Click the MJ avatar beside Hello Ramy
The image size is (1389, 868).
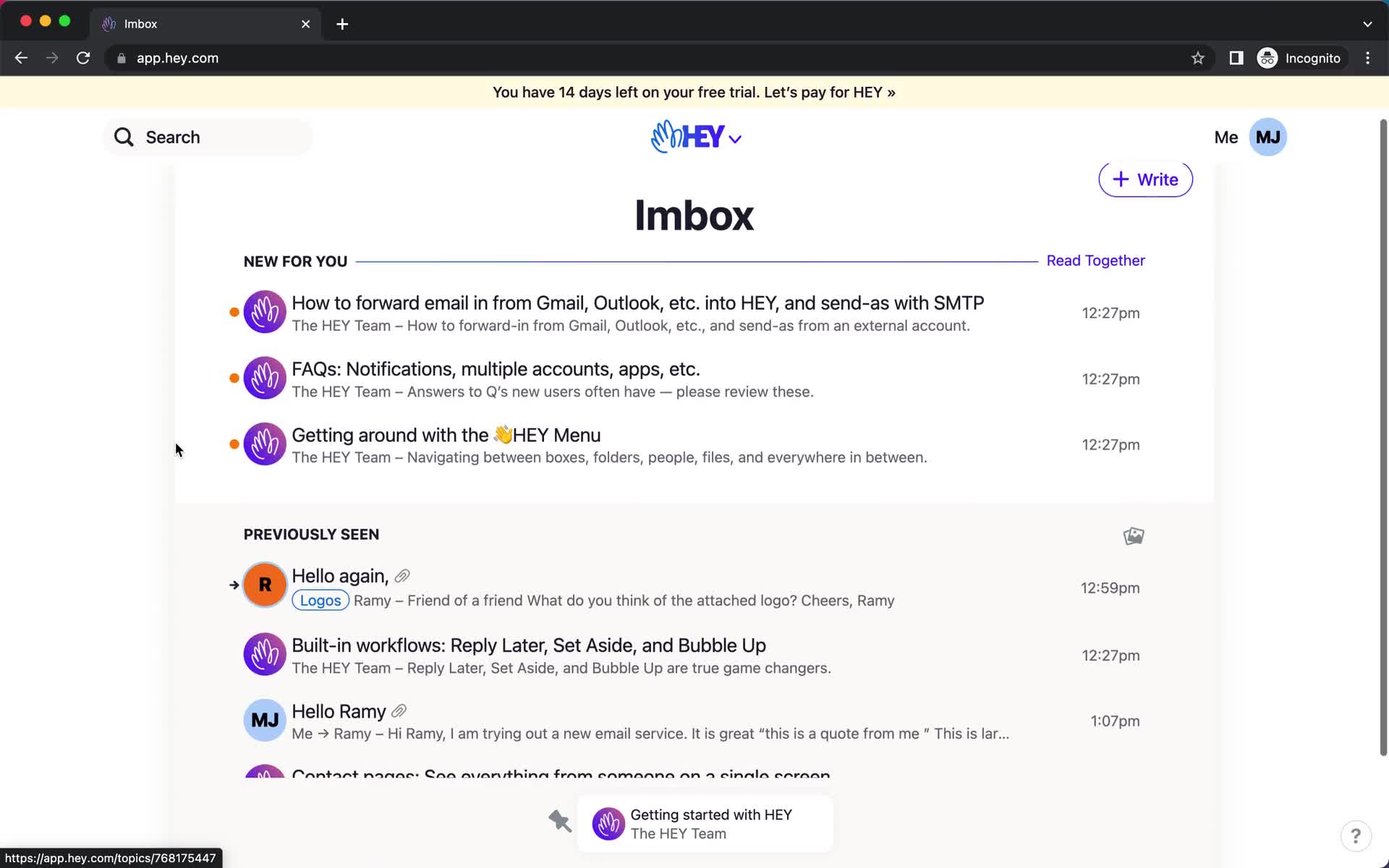[x=265, y=720]
